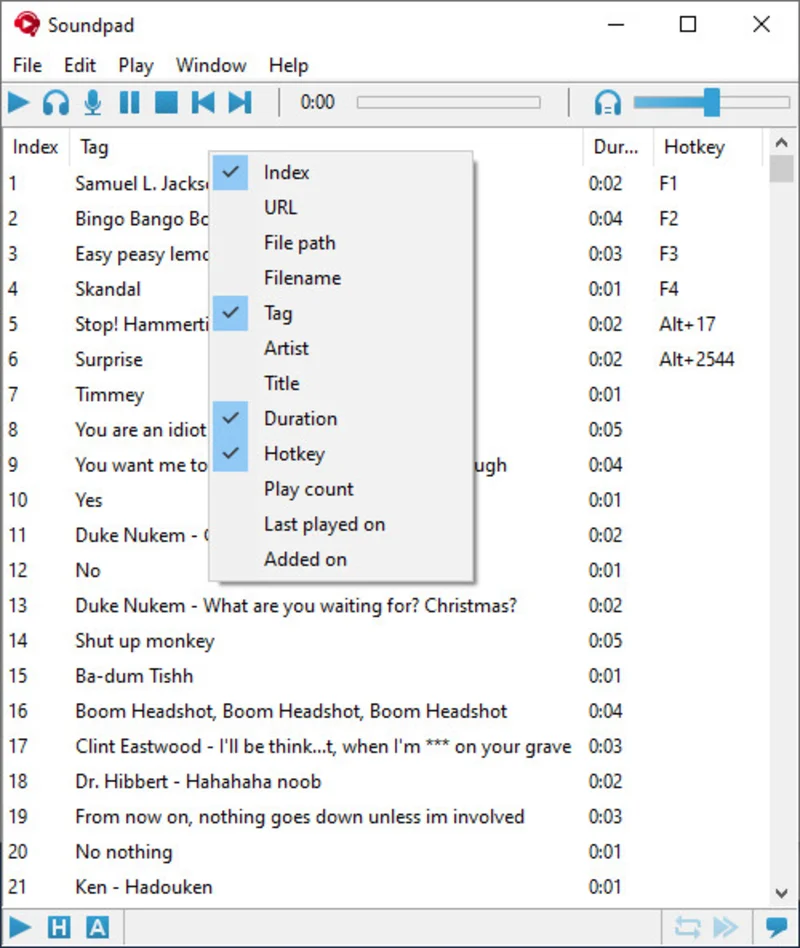Show the File path column
800x948 pixels.
299,242
